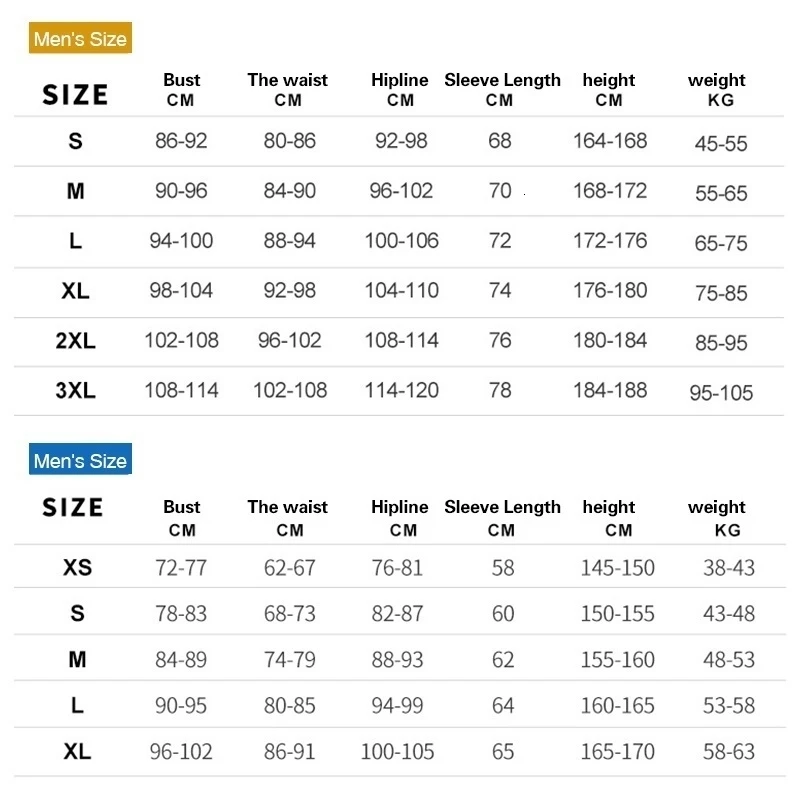Click the blue Men's Size label
The image size is (800, 800).
tap(80, 459)
